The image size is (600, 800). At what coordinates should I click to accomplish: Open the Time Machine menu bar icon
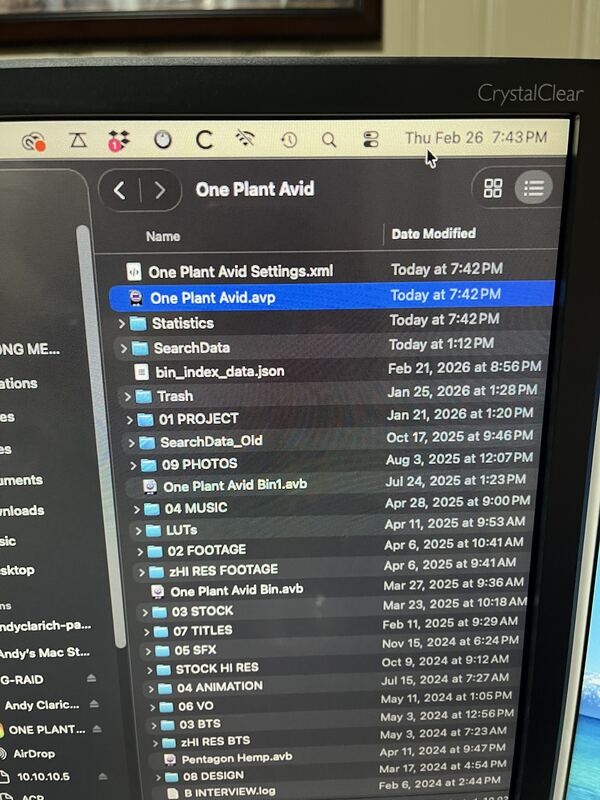tap(289, 139)
